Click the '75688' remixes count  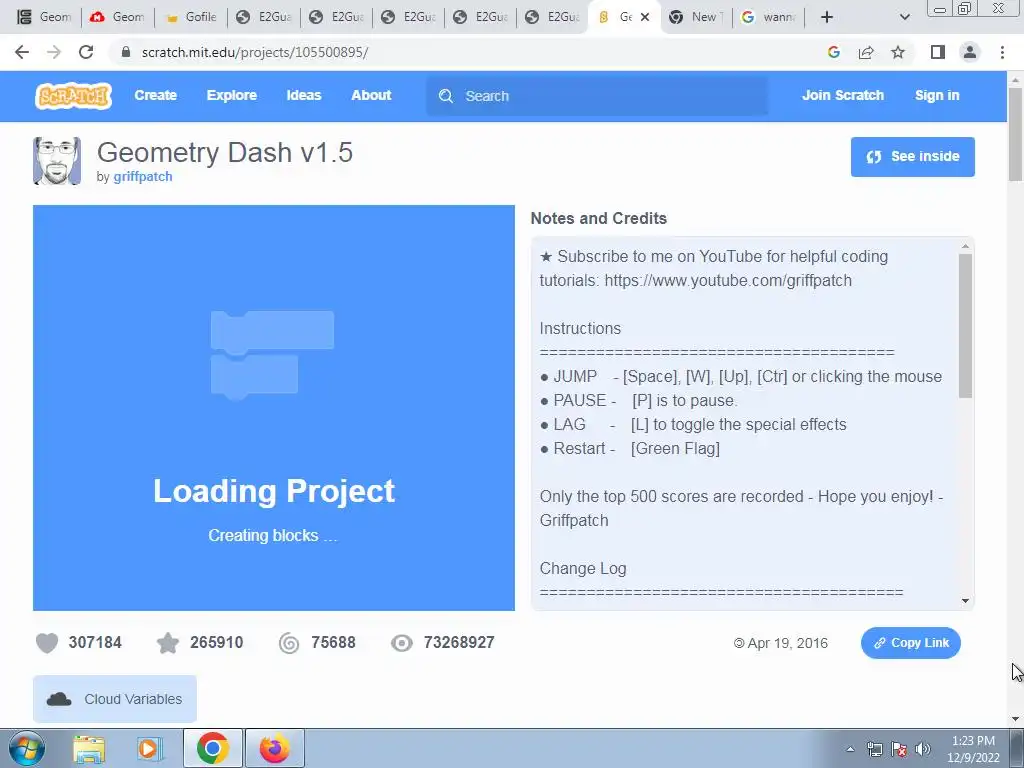click(333, 643)
